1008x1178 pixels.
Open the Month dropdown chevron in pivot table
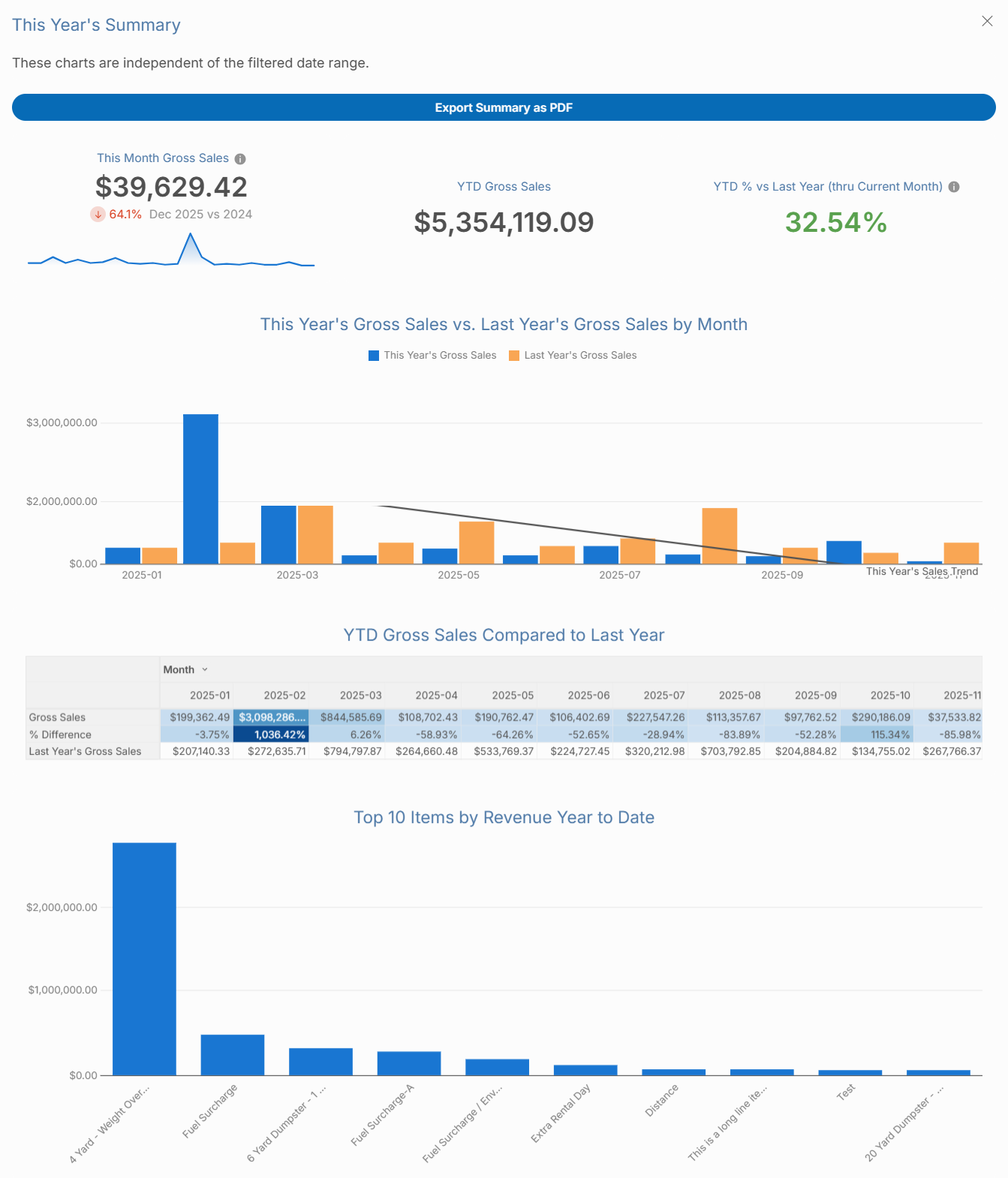(x=205, y=669)
